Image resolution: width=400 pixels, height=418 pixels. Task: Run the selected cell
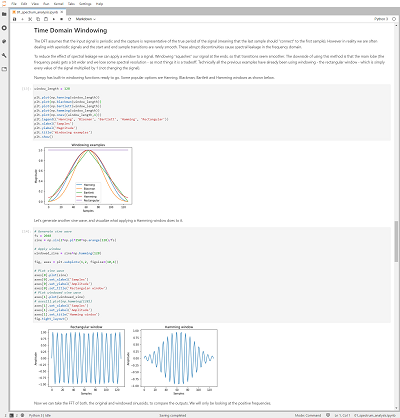click(x=54, y=19)
